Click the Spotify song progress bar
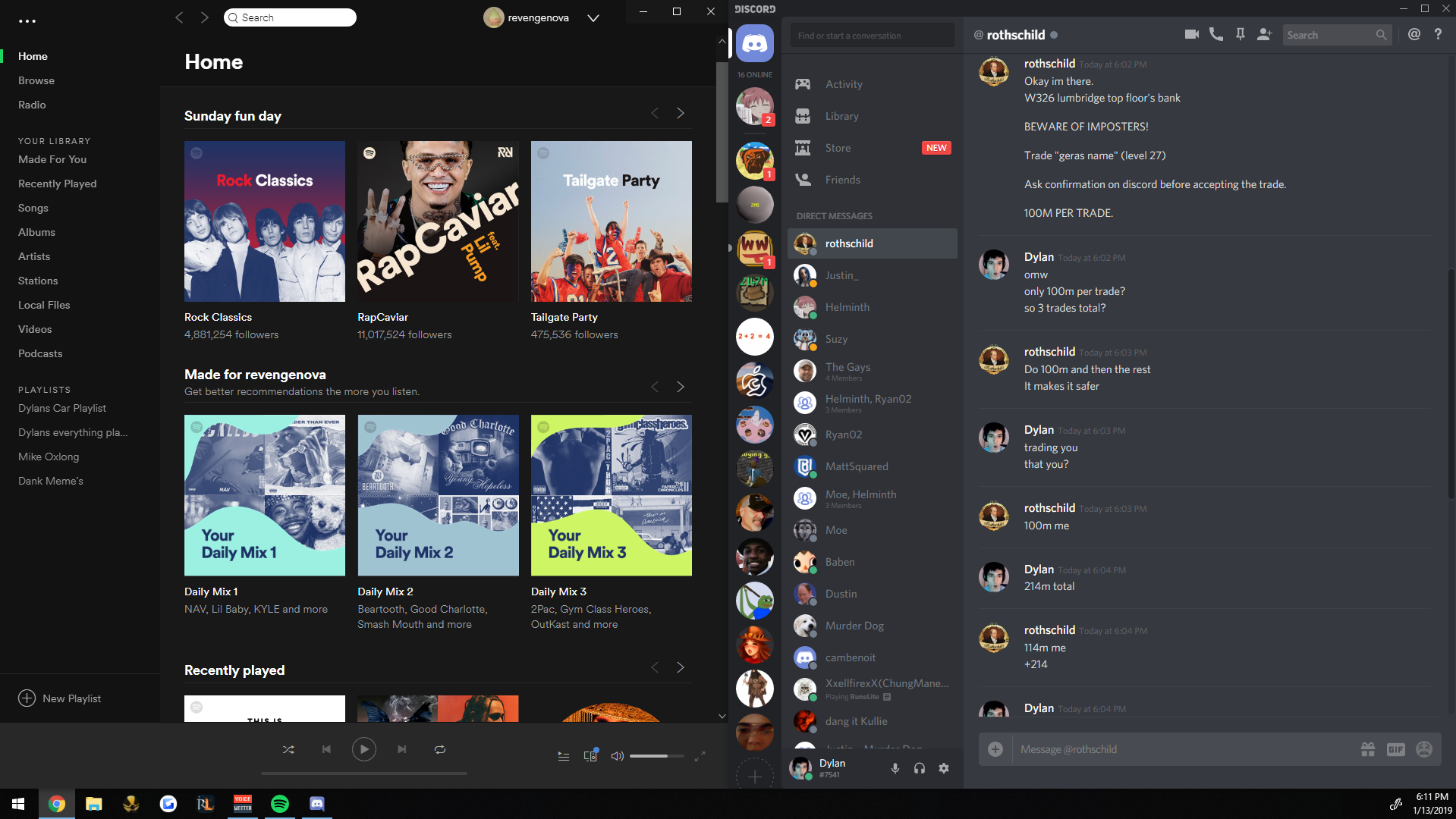Viewport: 1456px width, 819px height. pyautogui.click(x=364, y=773)
